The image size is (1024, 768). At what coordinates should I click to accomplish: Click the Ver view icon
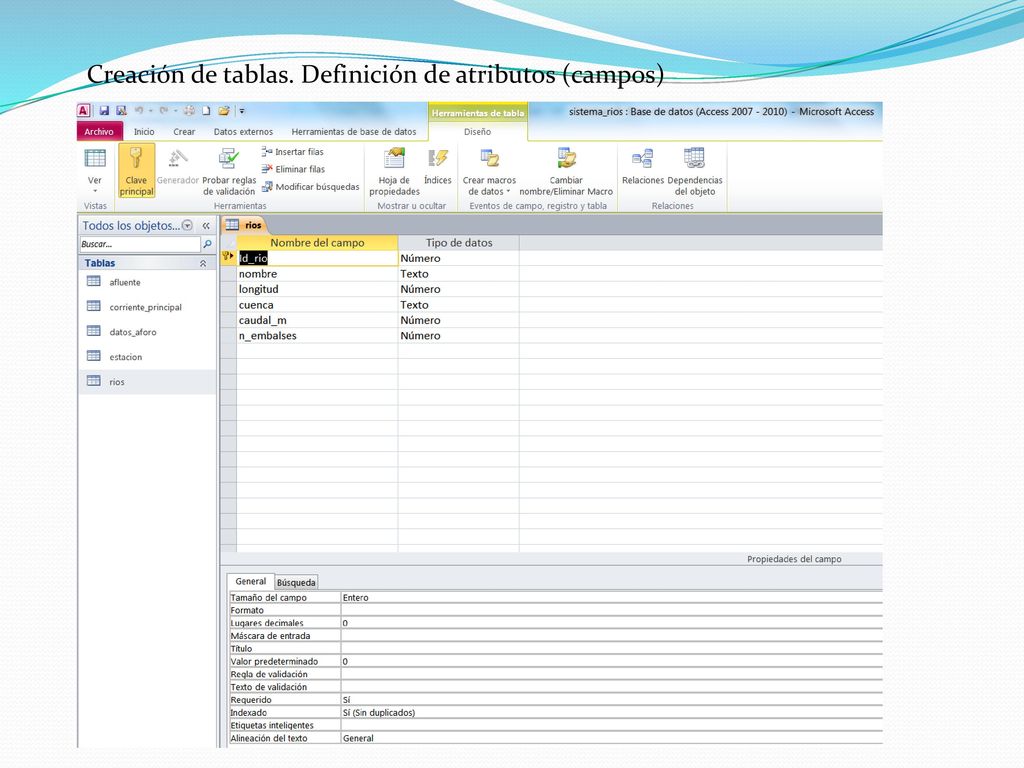click(95, 159)
